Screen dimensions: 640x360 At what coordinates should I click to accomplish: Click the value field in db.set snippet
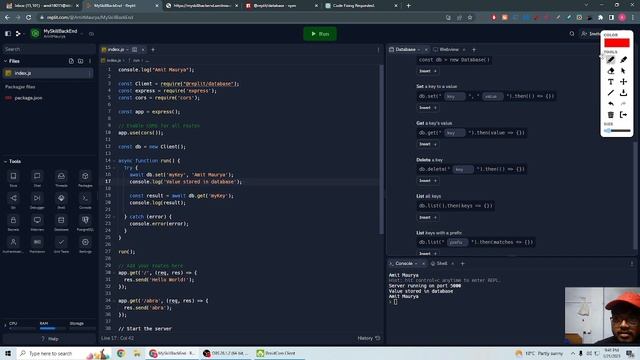click(492, 96)
